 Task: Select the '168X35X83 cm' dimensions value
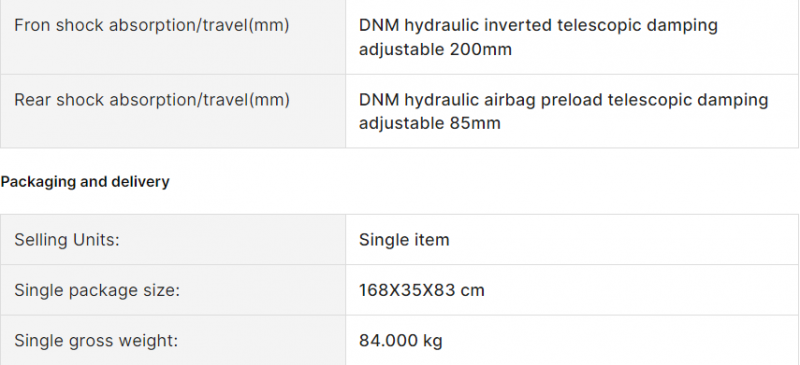pos(421,290)
